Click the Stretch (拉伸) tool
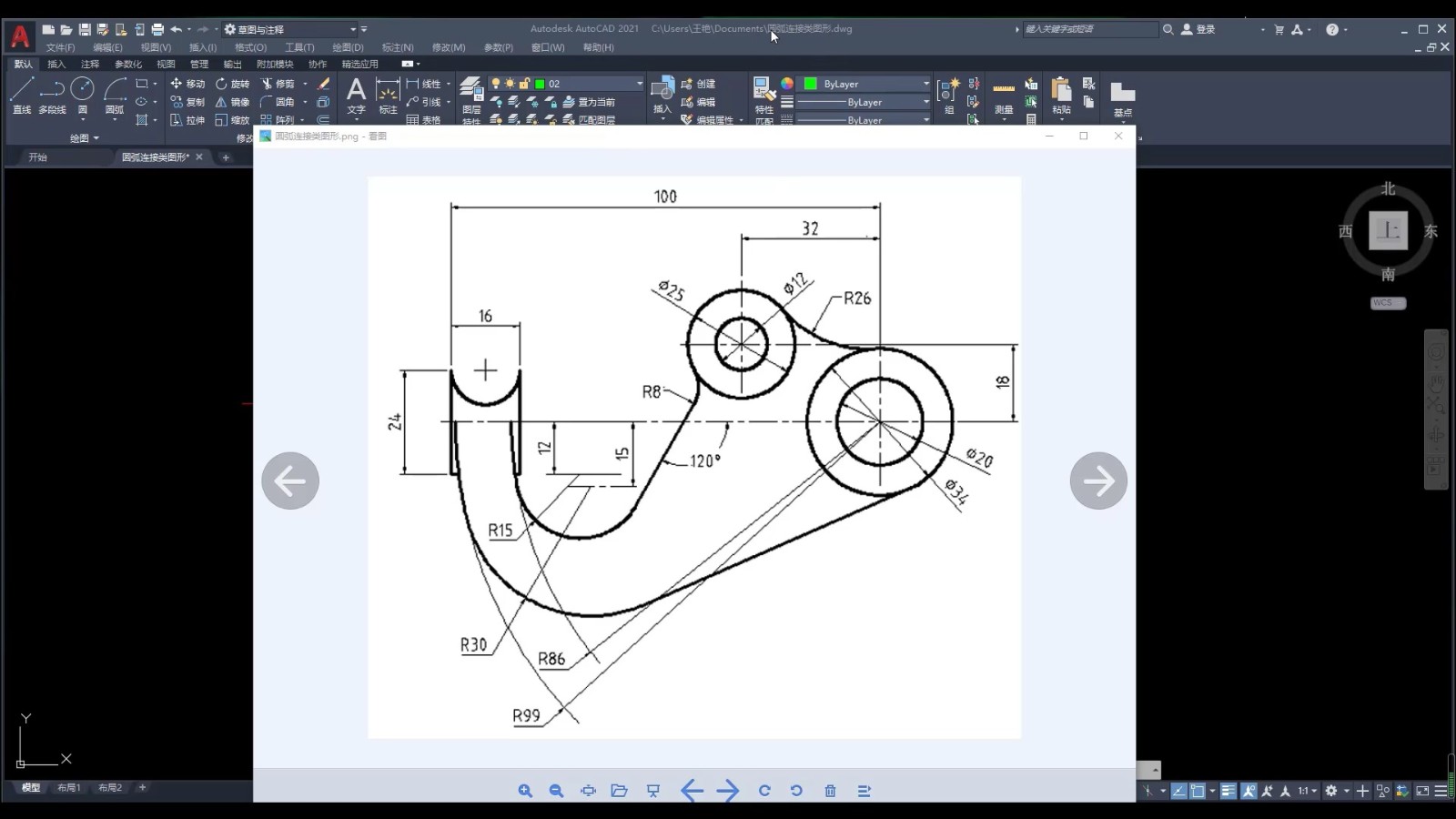 click(187, 120)
